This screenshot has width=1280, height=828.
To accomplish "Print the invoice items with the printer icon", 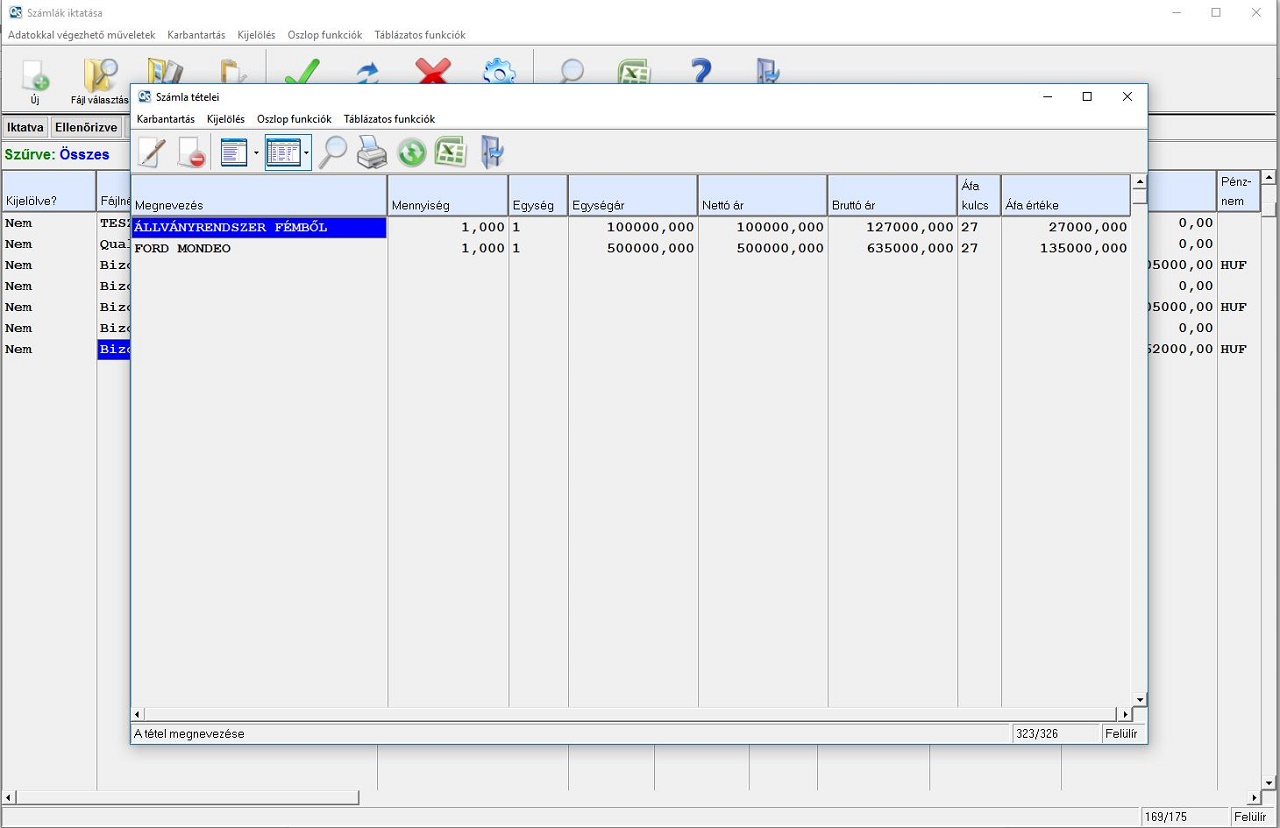I will 372,153.
